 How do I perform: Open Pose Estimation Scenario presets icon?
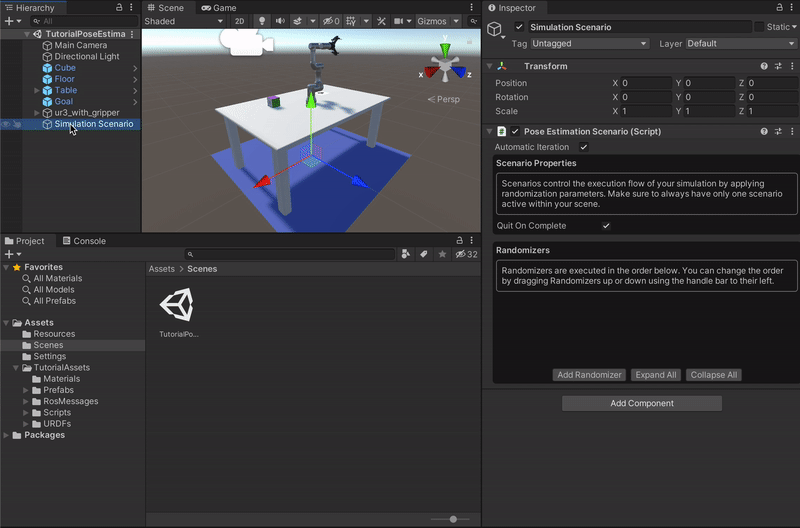coord(778,131)
